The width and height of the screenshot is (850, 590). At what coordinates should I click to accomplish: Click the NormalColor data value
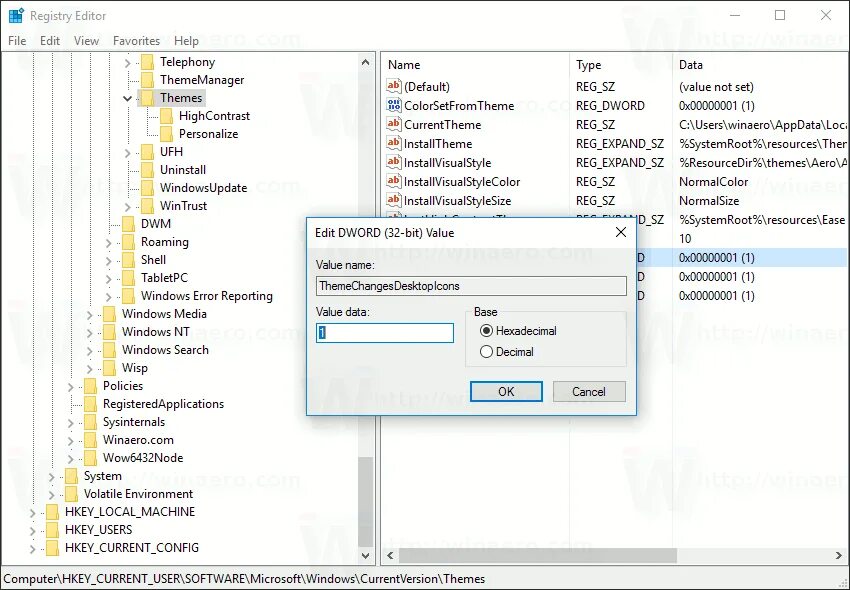pyautogui.click(x=713, y=182)
